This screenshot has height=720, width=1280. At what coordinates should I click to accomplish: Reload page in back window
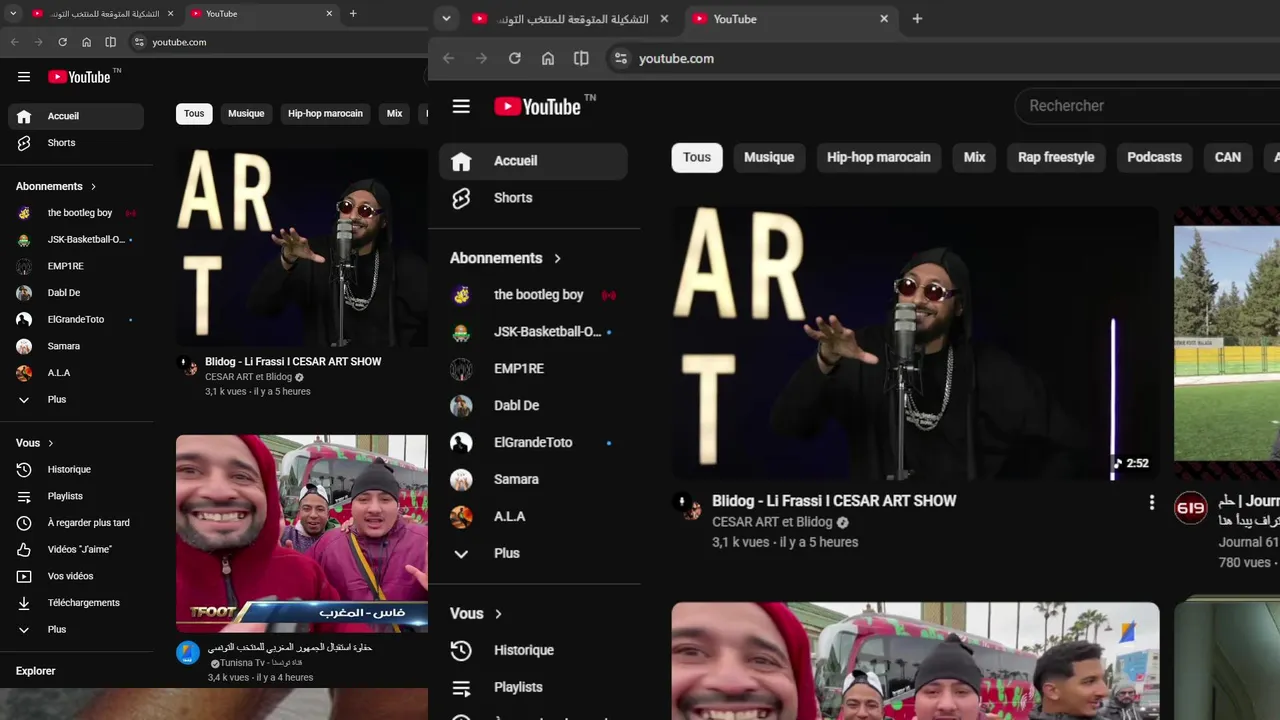(62, 42)
